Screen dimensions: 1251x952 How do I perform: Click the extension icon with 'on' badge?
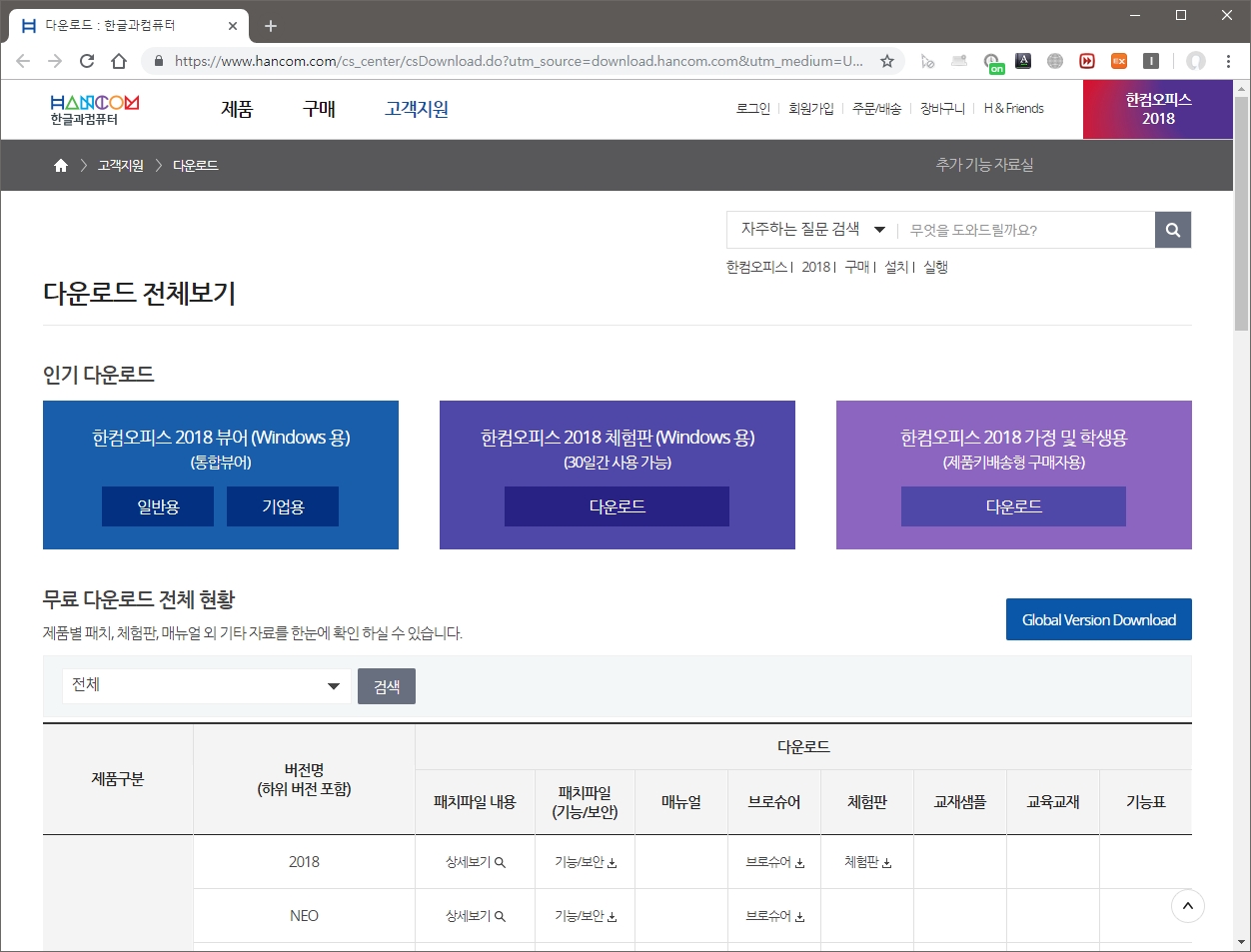992,64
